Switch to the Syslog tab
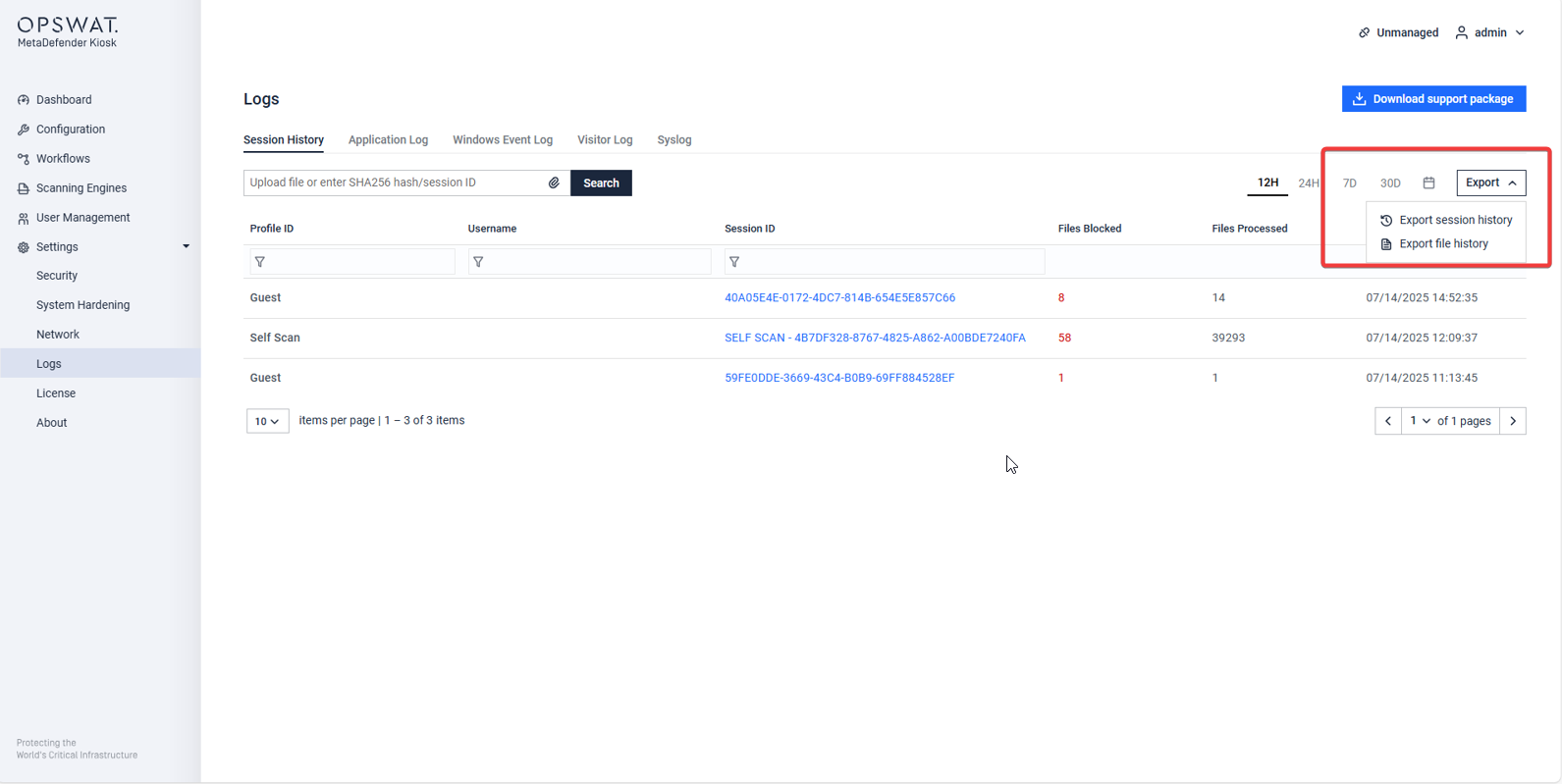1562x784 pixels. tap(674, 140)
